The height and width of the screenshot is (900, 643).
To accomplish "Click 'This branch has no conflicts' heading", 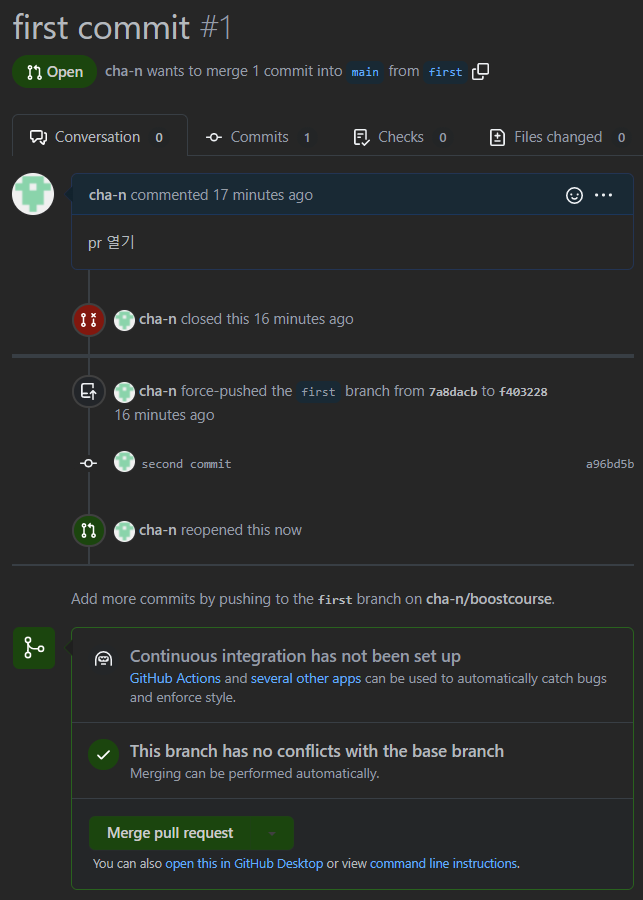I will click(317, 751).
